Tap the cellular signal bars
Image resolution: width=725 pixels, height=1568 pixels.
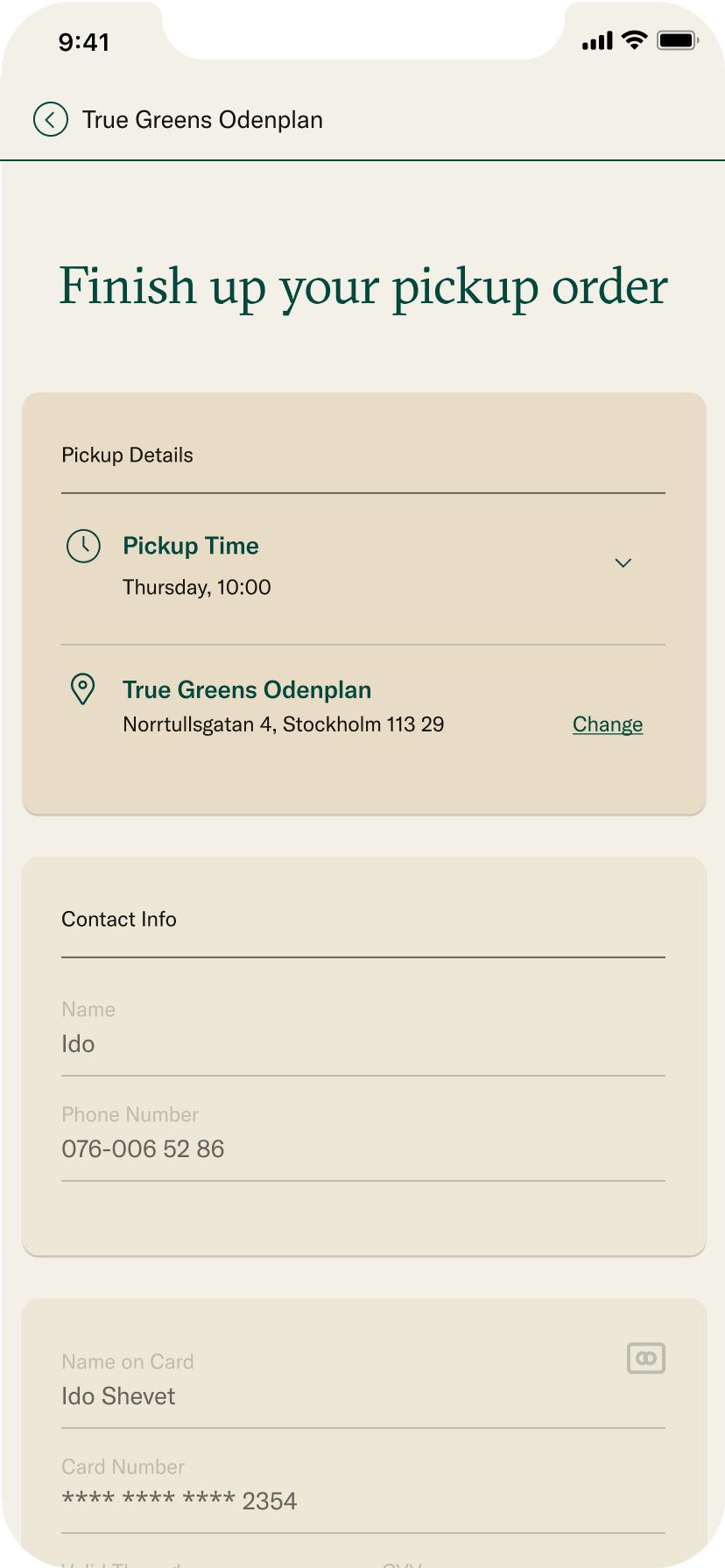click(x=597, y=41)
